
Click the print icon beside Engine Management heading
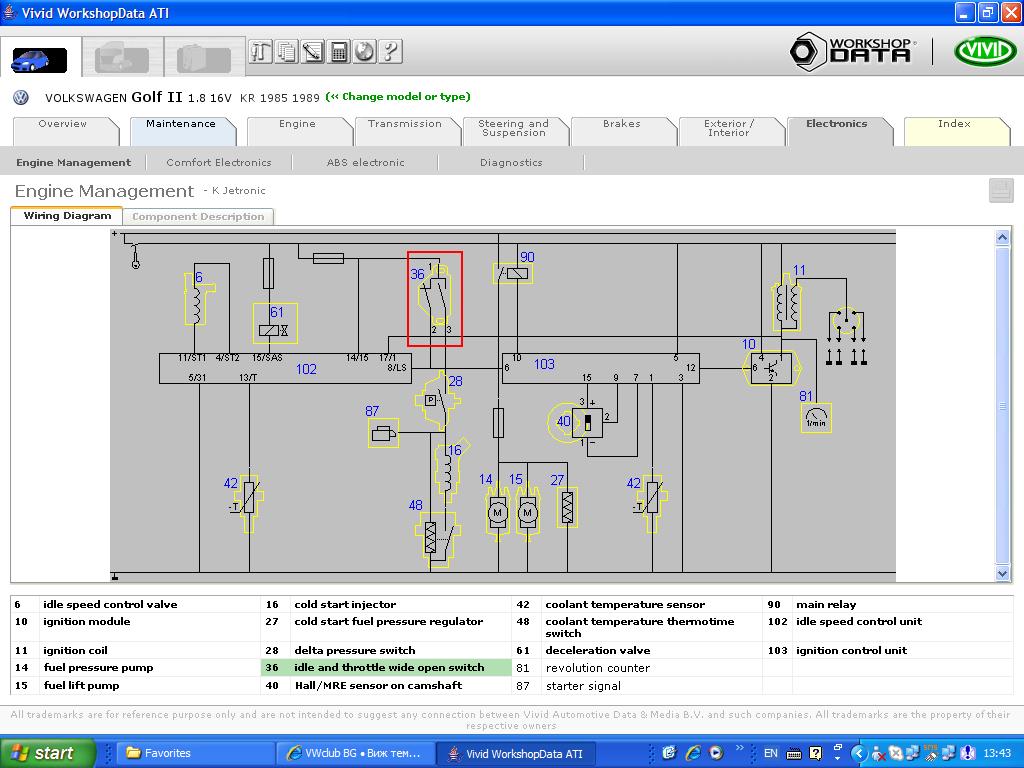point(1000,191)
